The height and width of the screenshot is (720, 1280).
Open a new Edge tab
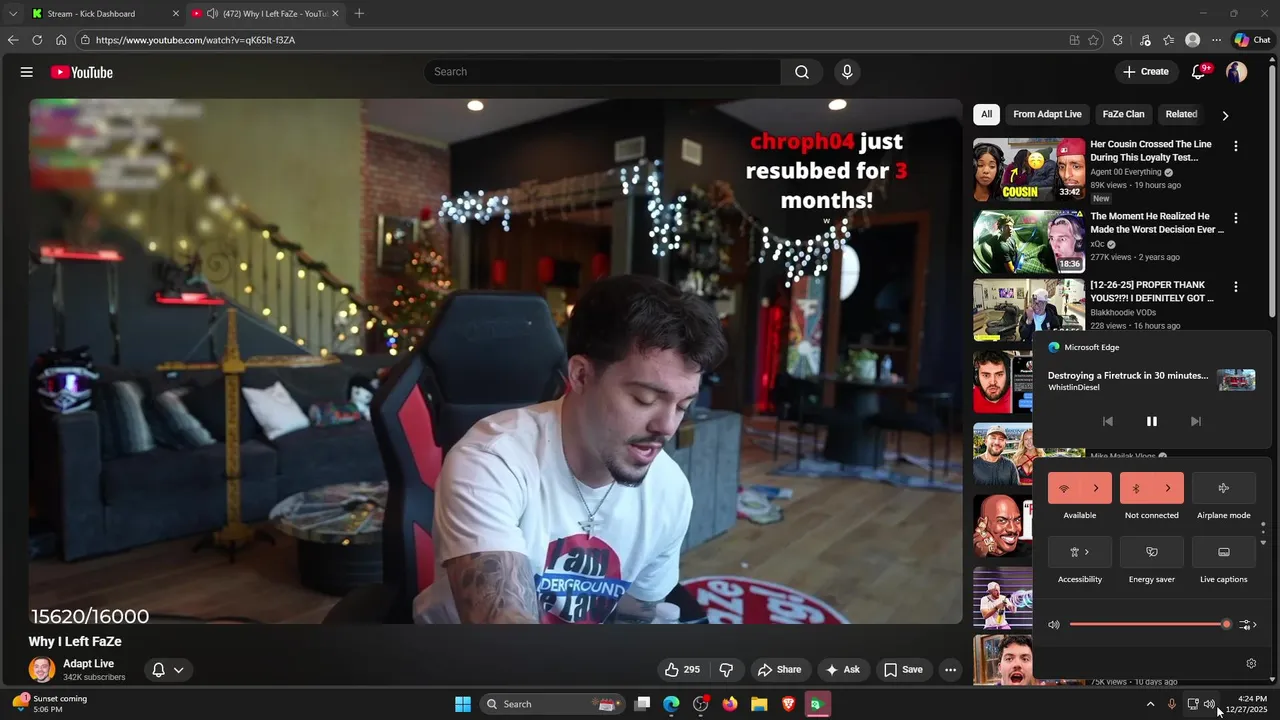359,13
